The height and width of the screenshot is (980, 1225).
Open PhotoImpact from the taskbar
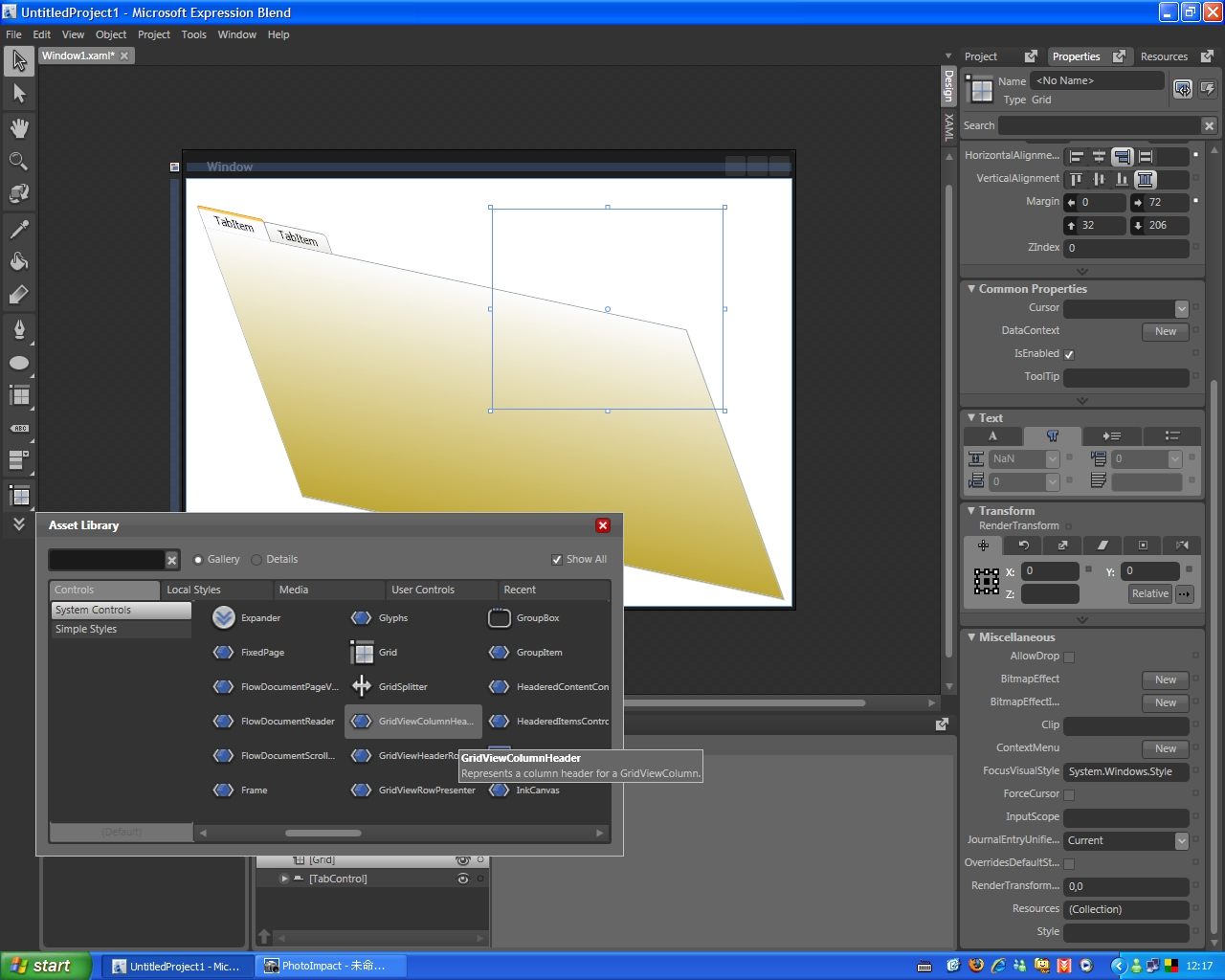pos(331,966)
